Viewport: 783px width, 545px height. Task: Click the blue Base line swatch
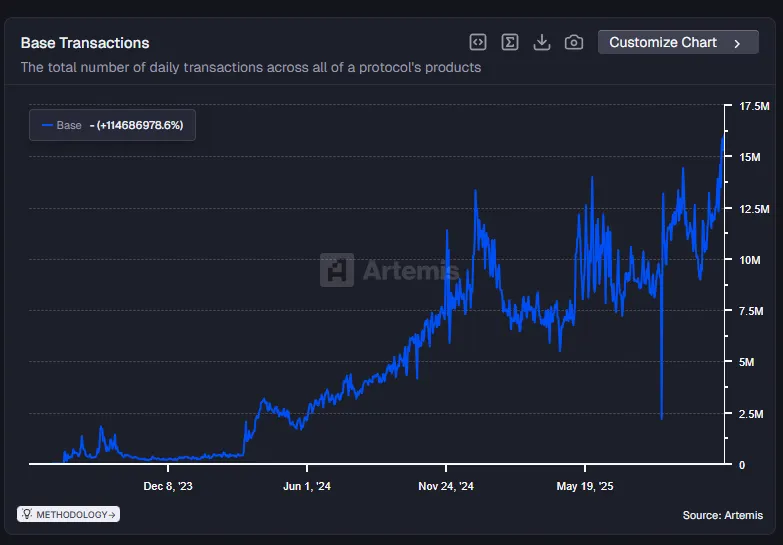click(46, 125)
